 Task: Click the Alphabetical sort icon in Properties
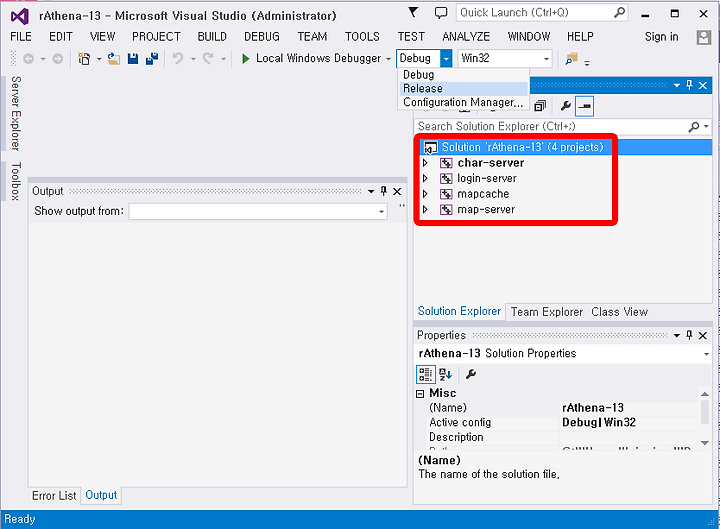[445, 374]
